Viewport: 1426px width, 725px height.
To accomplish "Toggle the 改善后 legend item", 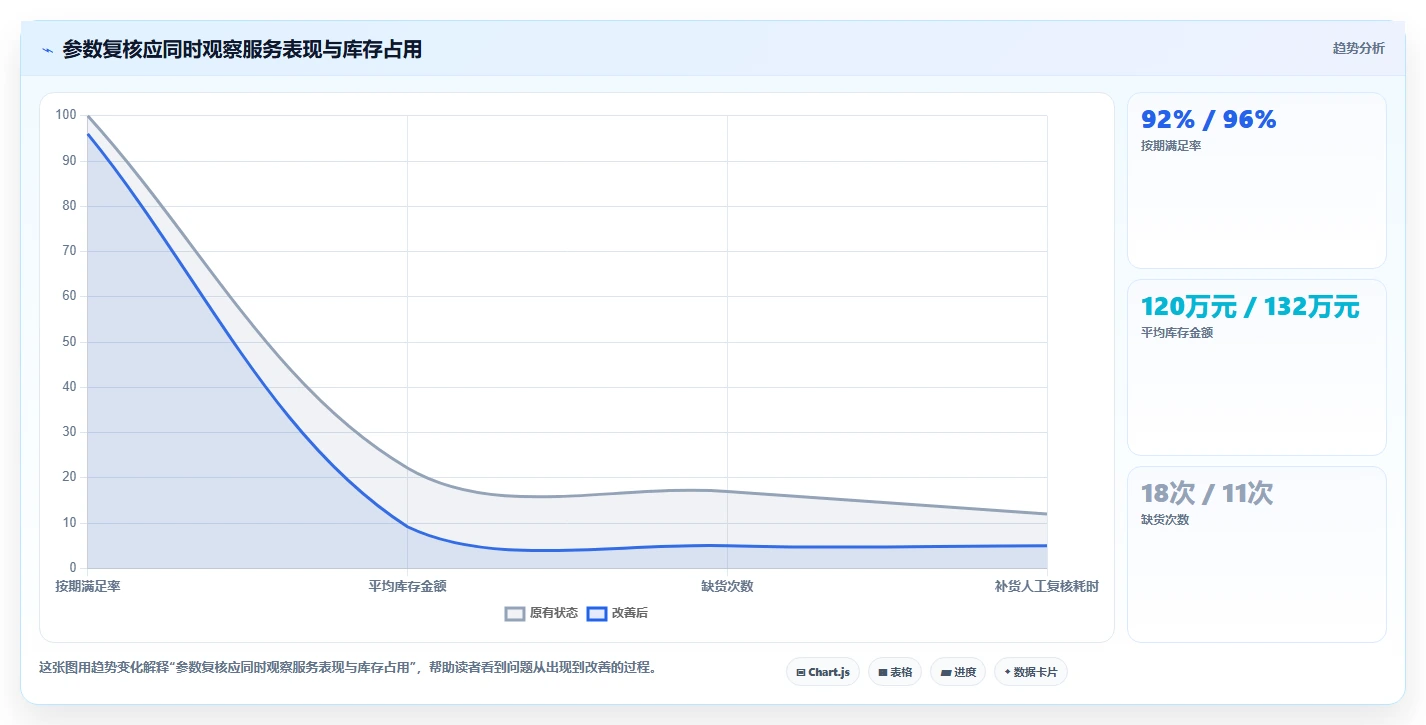I will (617, 613).
